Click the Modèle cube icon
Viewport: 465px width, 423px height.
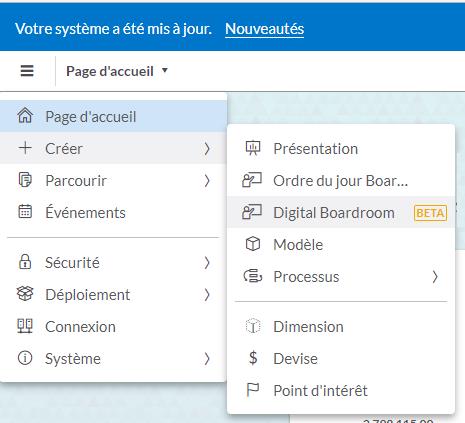point(253,244)
